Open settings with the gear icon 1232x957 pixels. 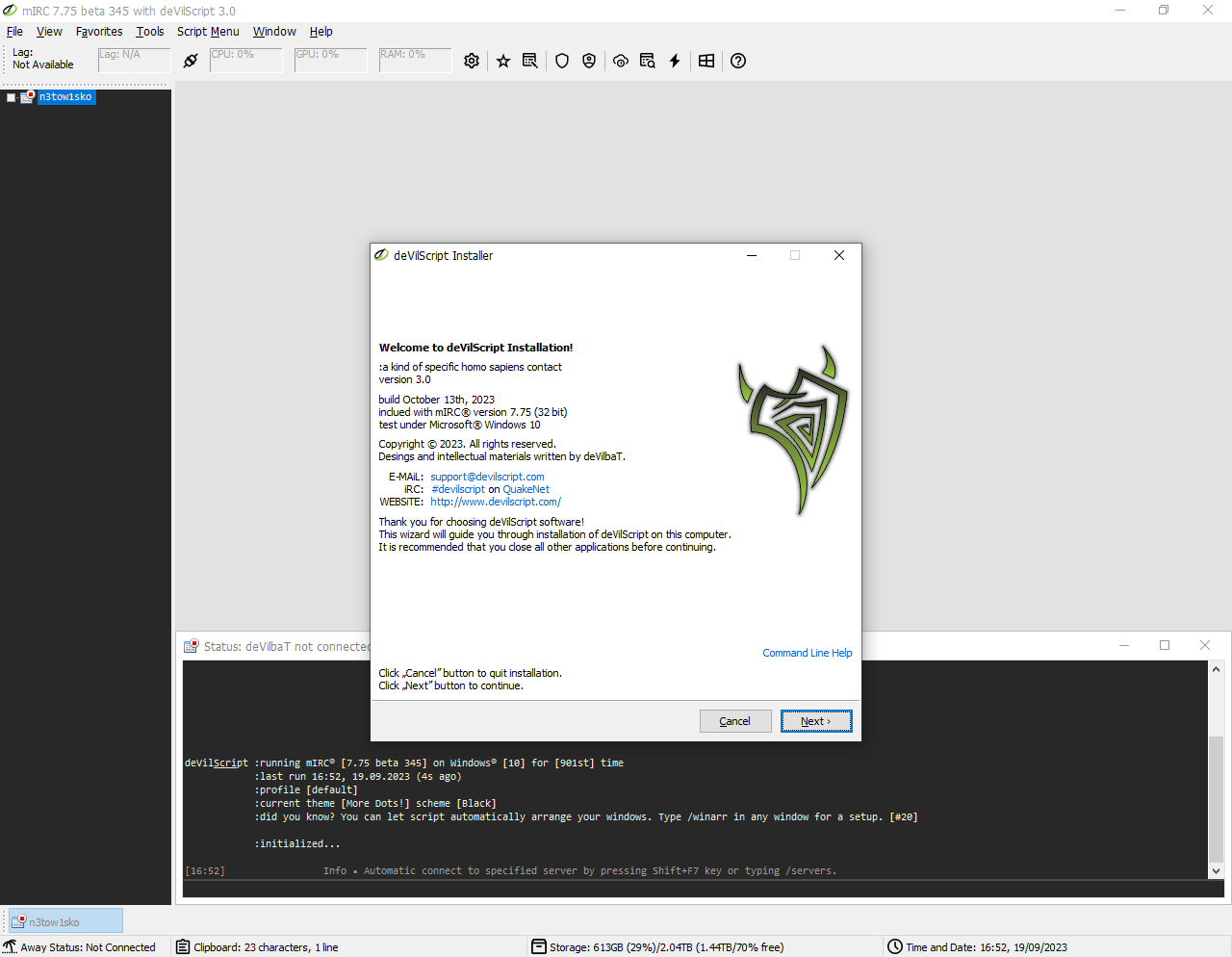coord(472,61)
